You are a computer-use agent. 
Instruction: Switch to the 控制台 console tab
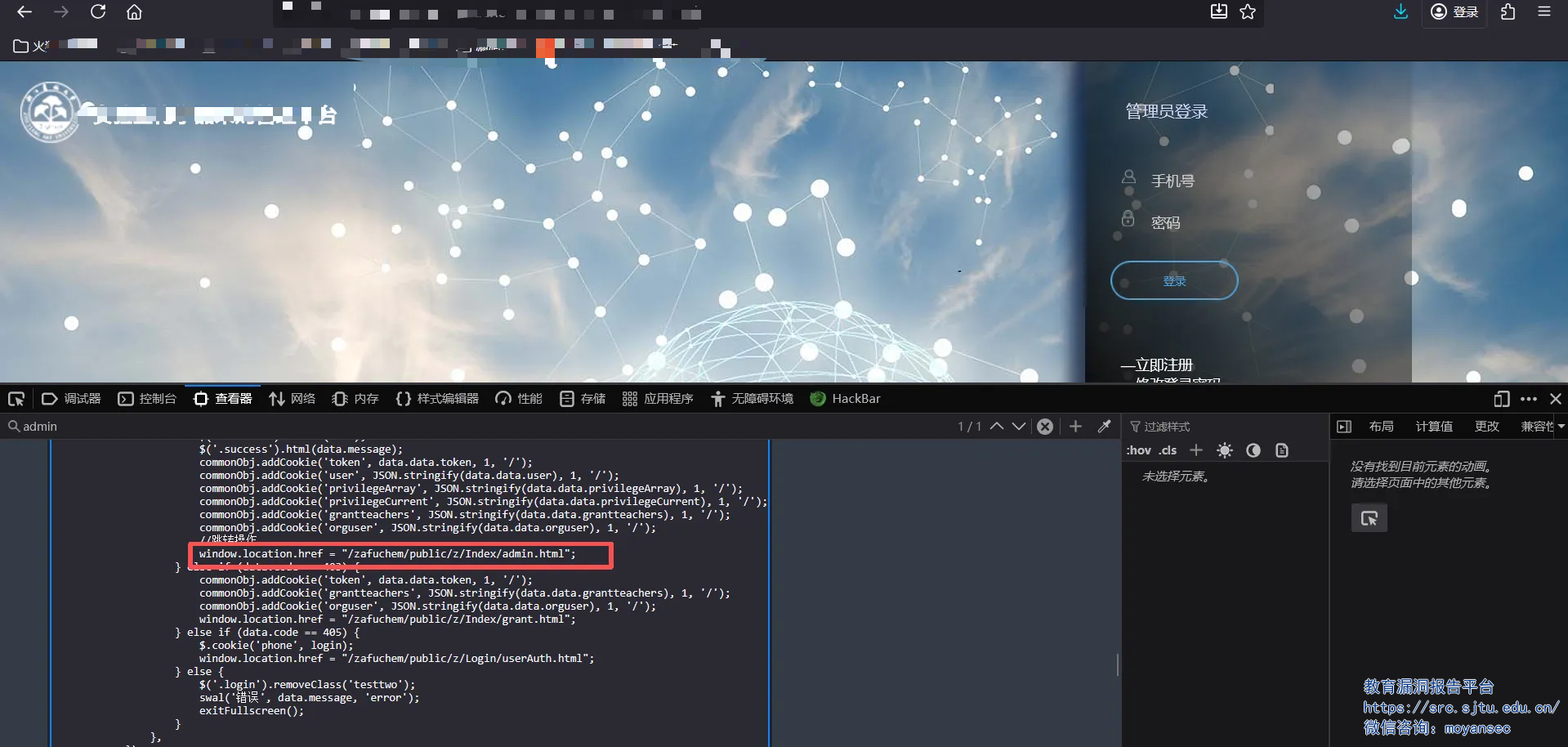(148, 399)
